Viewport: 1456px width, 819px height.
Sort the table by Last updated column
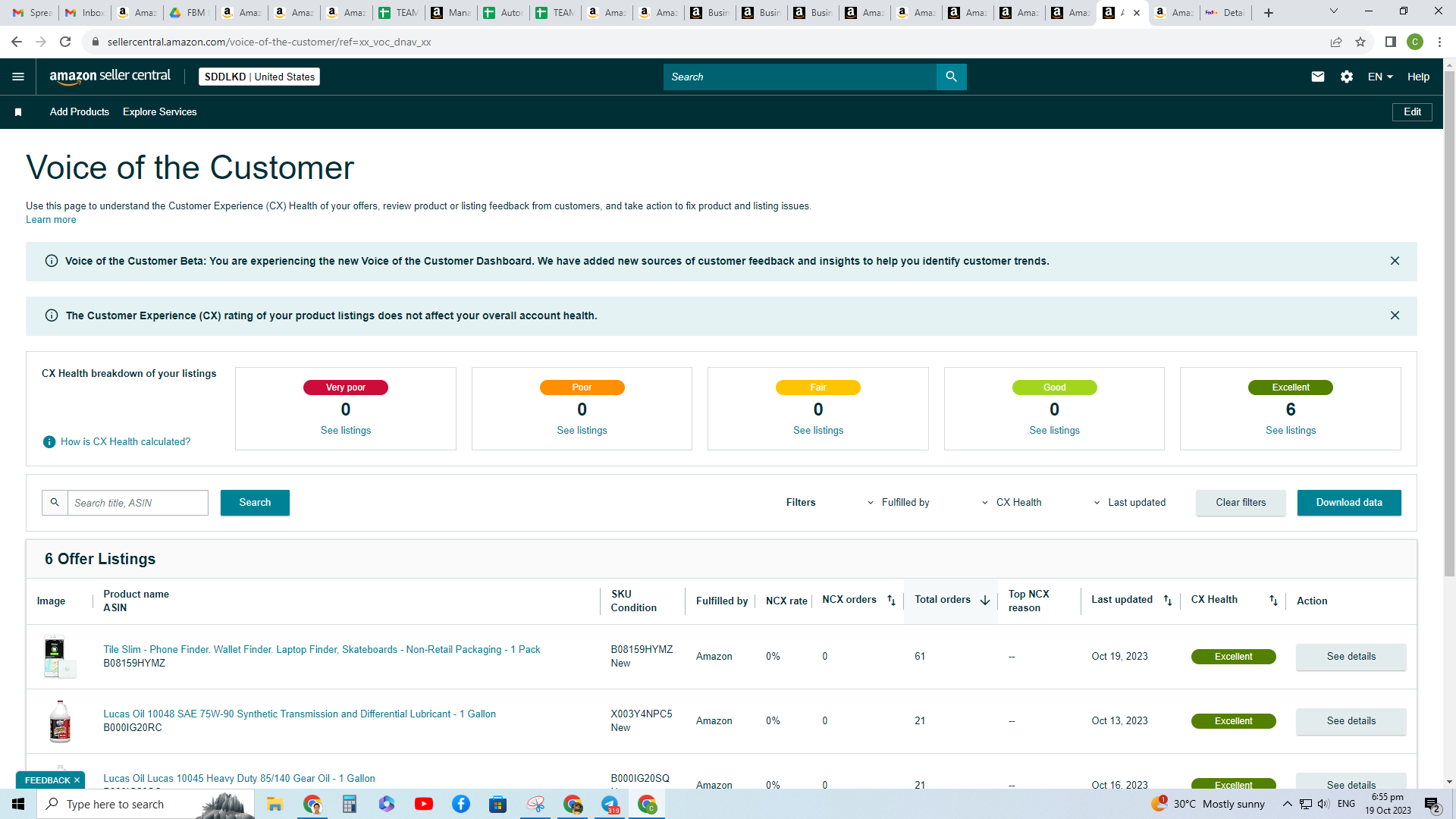pyautogui.click(x=1168, y=601)
